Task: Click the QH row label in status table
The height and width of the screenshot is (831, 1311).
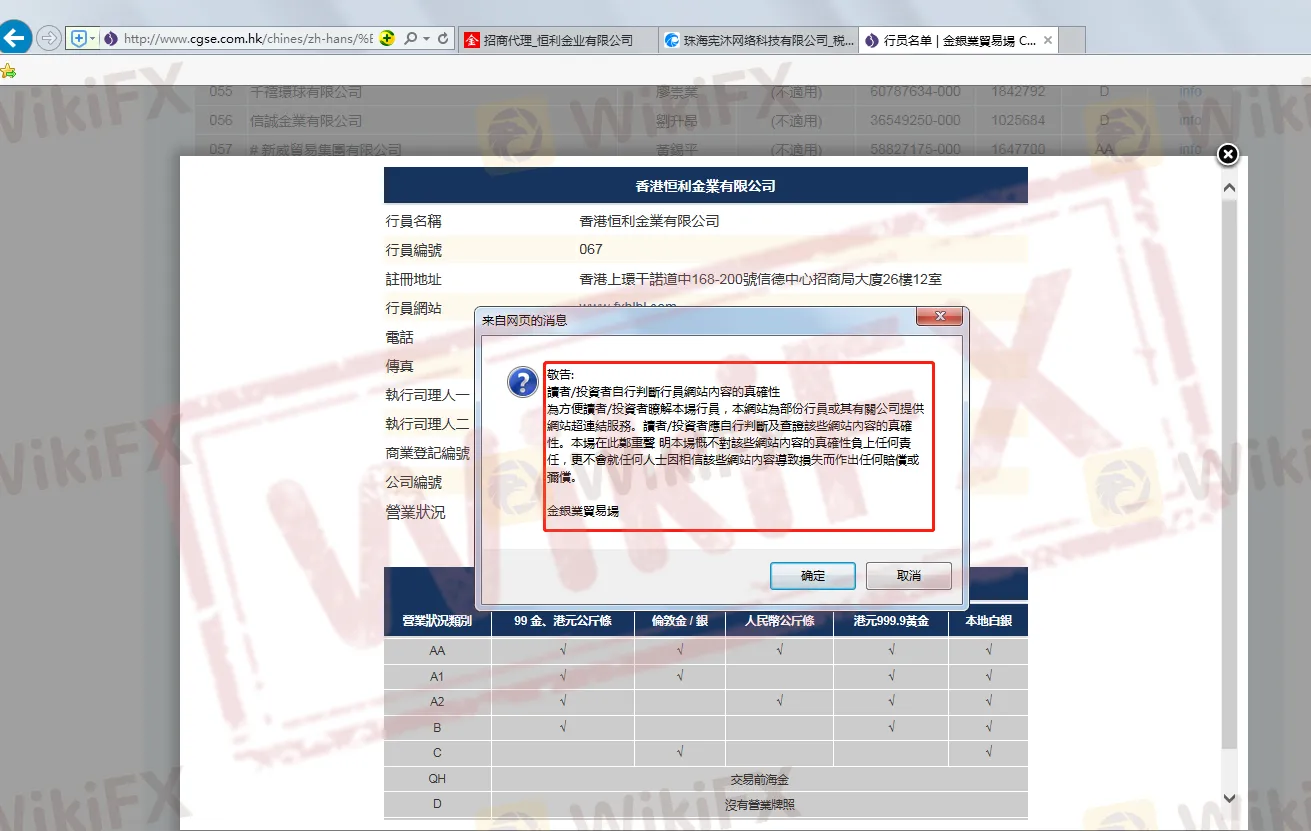Action: coord(437,779)
